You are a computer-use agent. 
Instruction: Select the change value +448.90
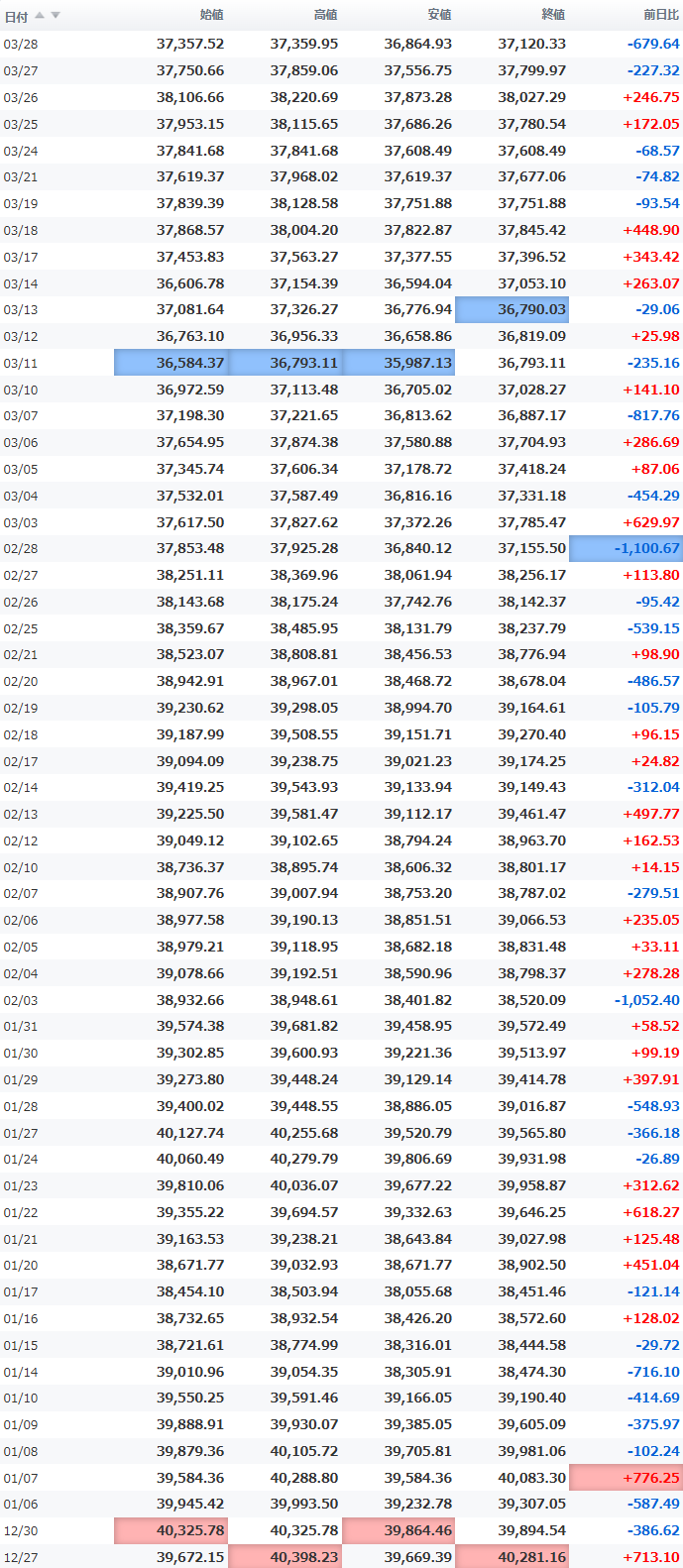click(x=651, y=230)
